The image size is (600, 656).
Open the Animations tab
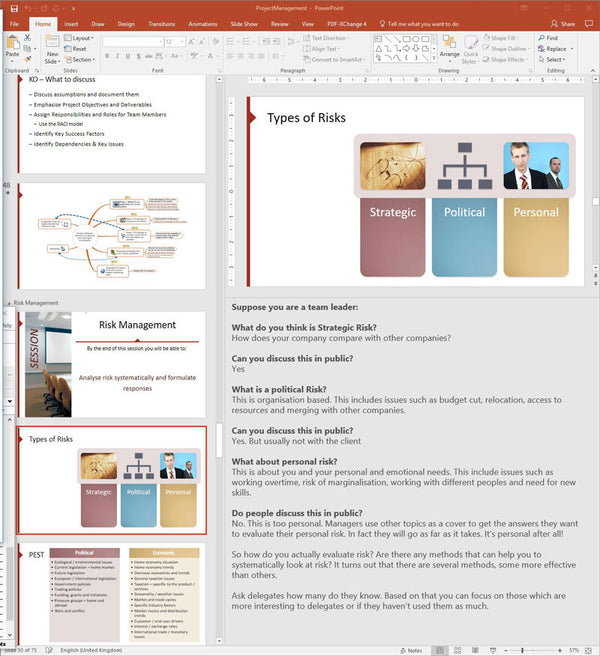203,24
